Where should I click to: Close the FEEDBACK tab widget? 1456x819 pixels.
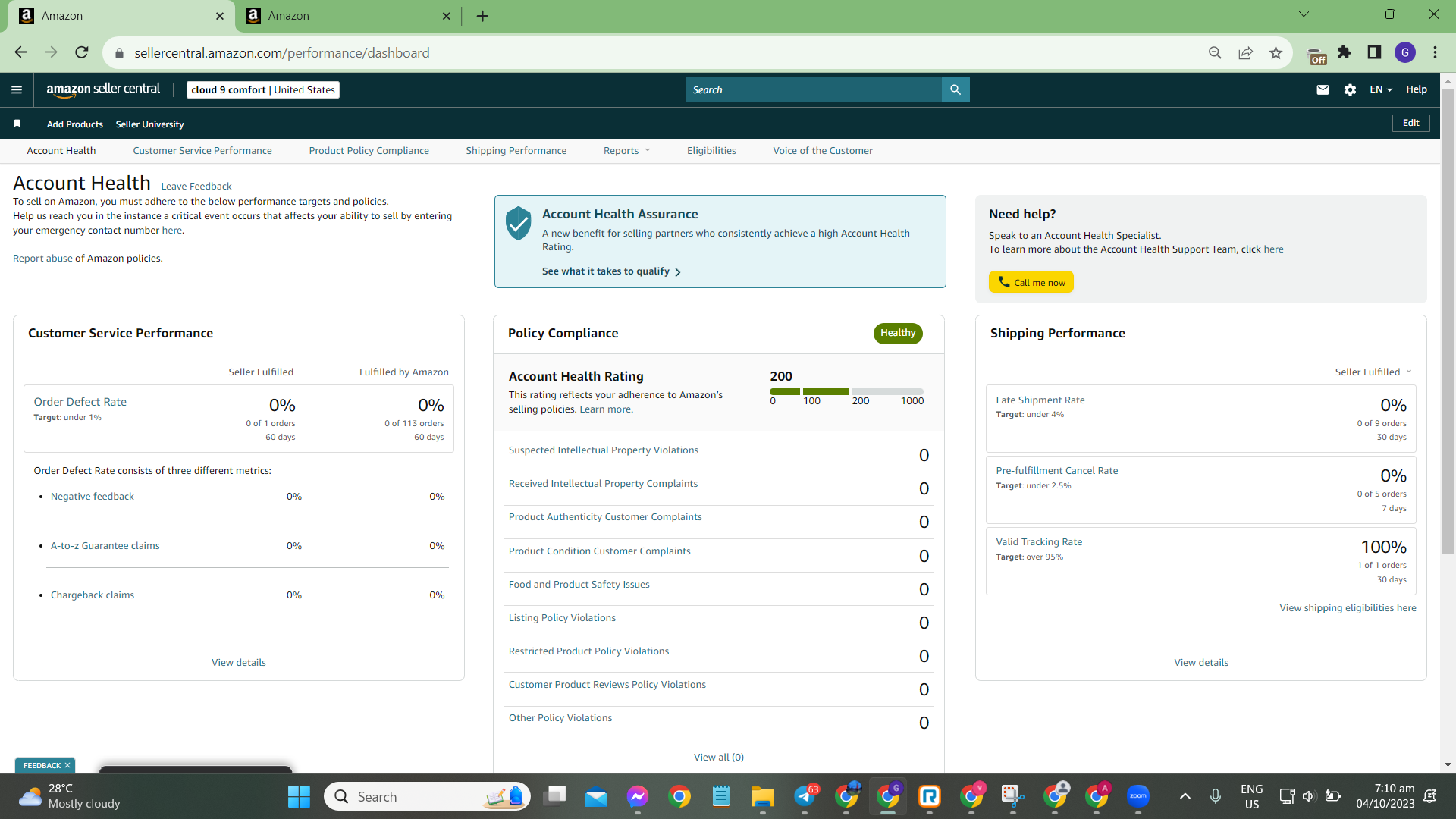click(x=67, y=765)
